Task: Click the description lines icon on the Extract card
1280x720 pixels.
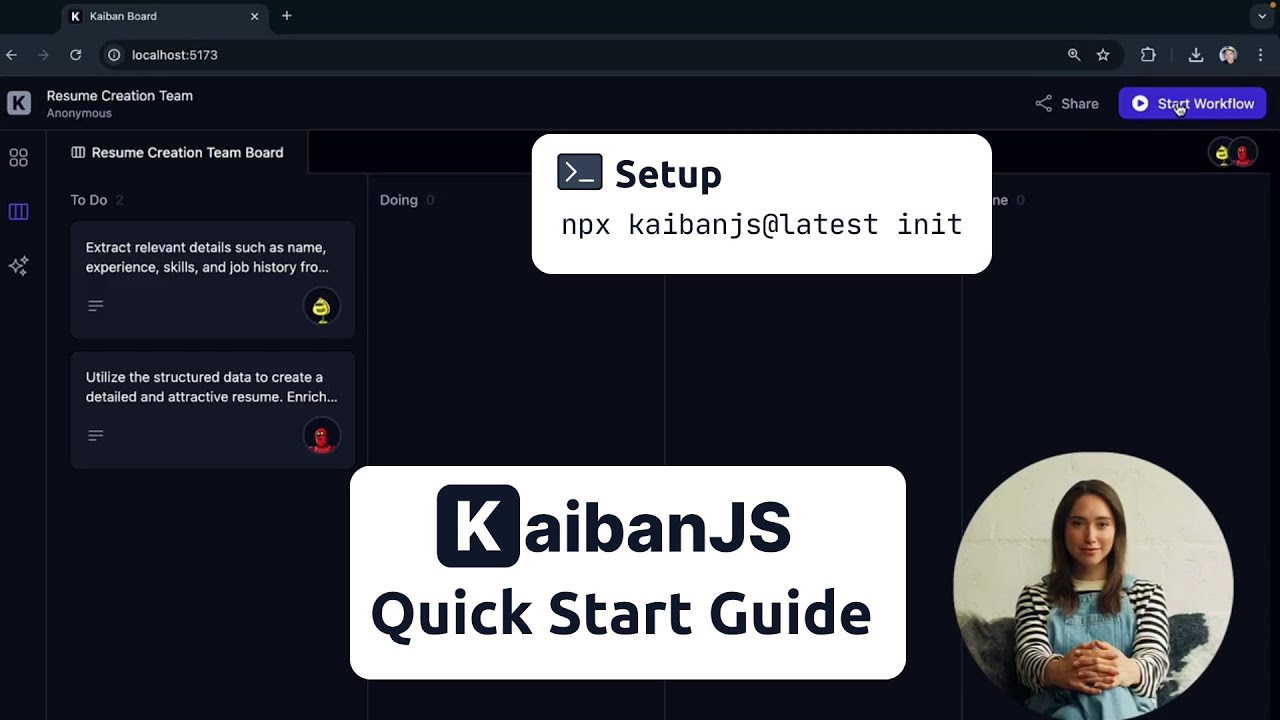Action: click(96, 306)
